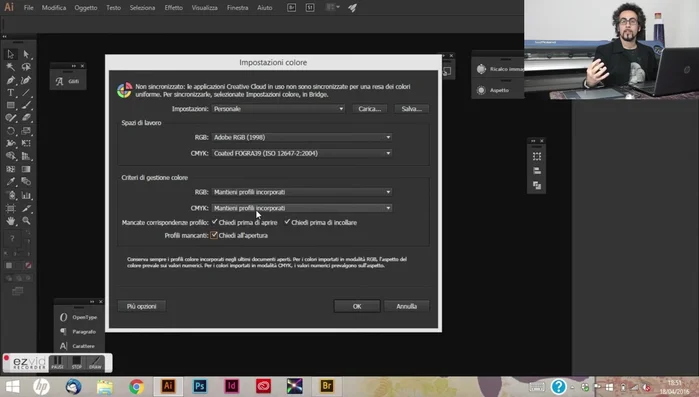Select the Selection tool (black arrow)
This screenshot has width=699, height=397.
(10, 54)
